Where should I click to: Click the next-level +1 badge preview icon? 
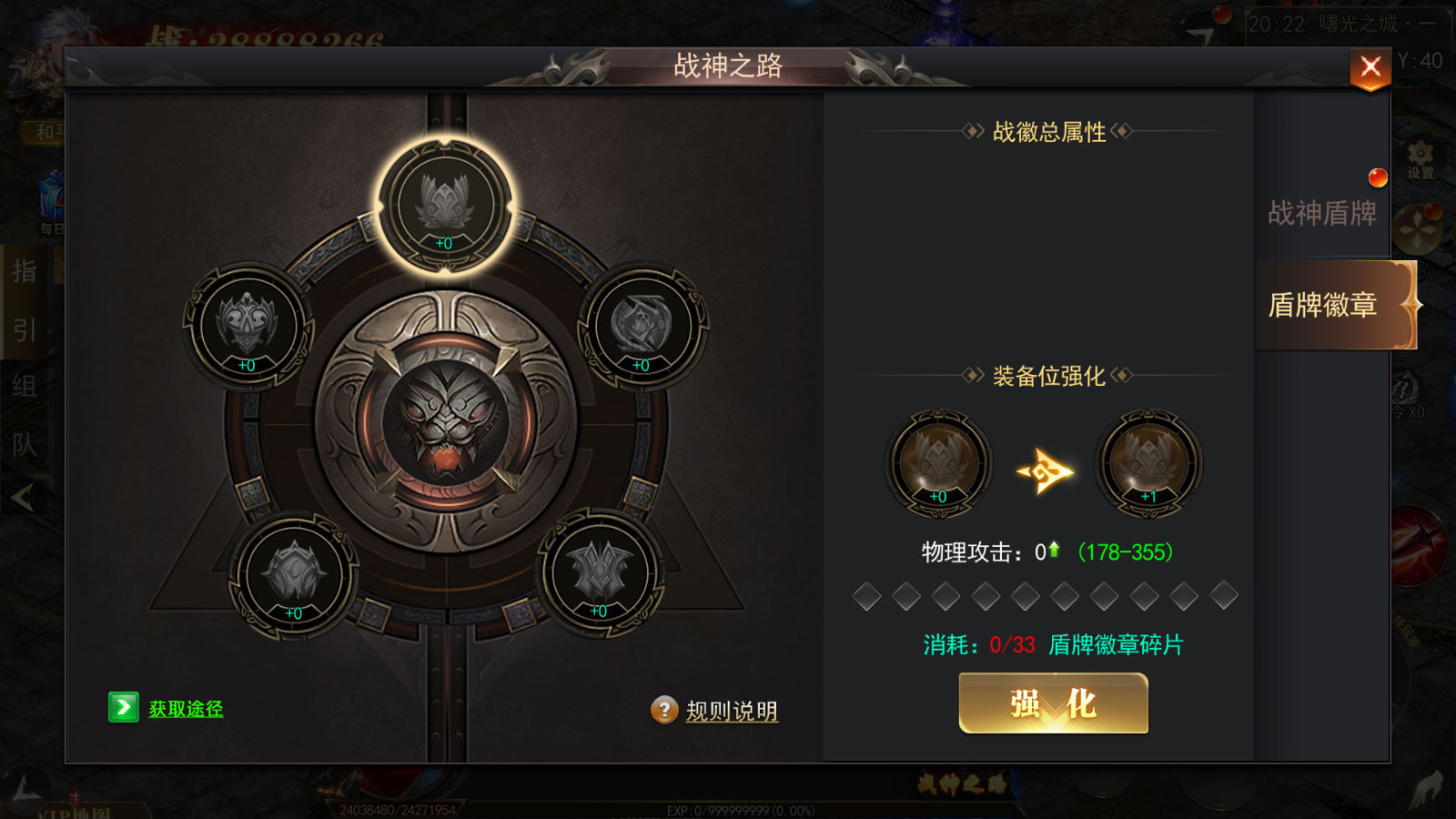[x=1148, y=463]
